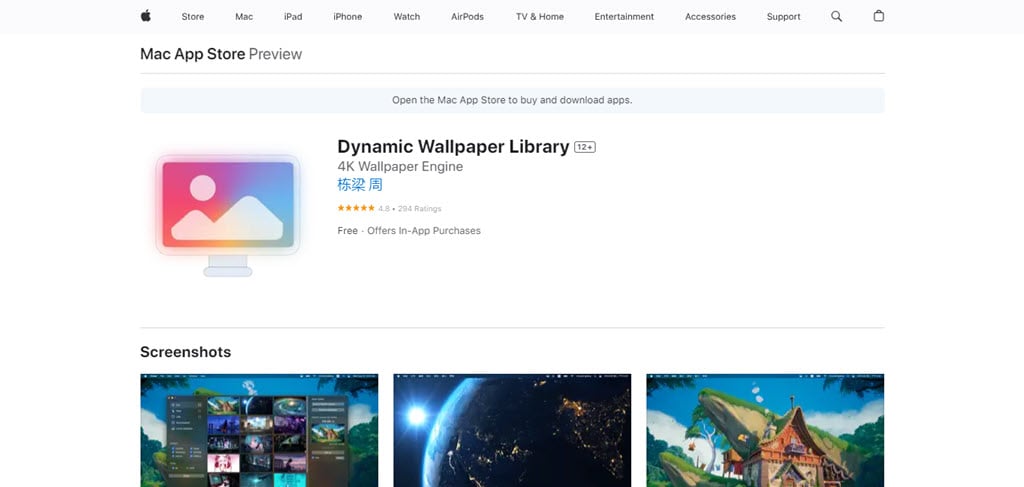The height and width of the screenshot is (487, 1024).
Task: Click the orange star rating
Action: [x=356, y=208]
